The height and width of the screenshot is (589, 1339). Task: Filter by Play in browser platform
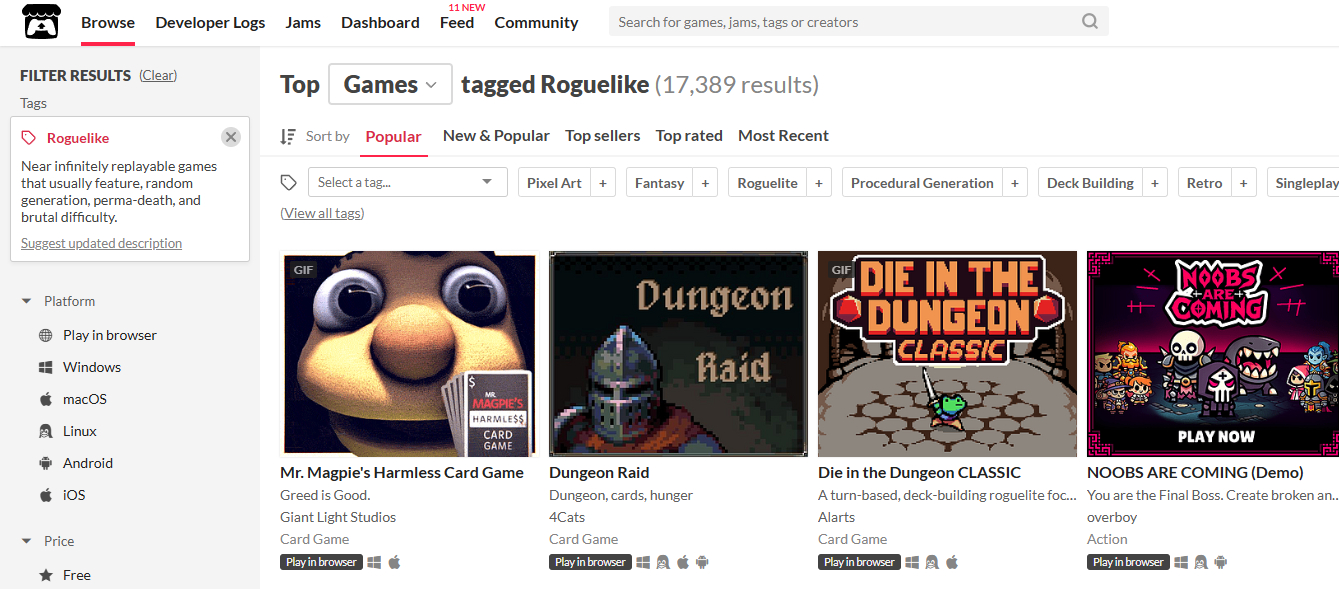[109, 335]
